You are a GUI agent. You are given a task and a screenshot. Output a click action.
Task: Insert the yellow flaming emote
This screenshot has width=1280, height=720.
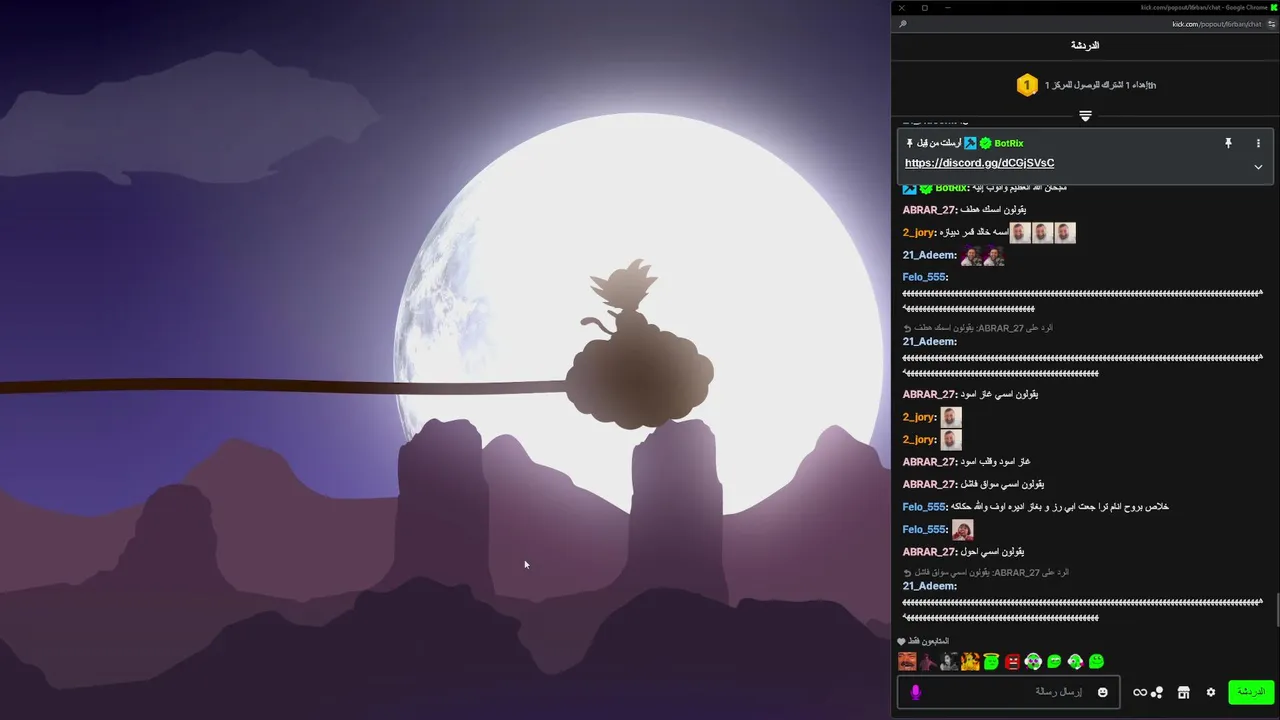970,661
